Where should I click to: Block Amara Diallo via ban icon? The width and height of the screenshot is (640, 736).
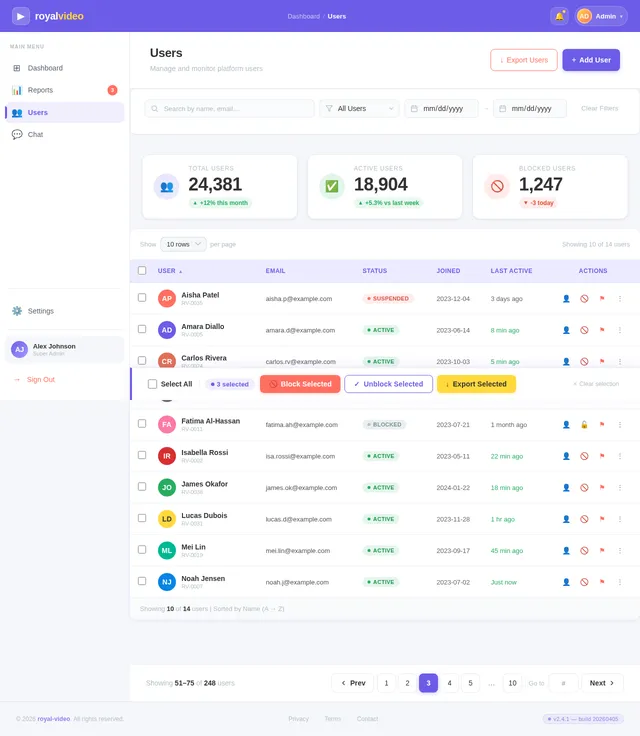(584, 330)
